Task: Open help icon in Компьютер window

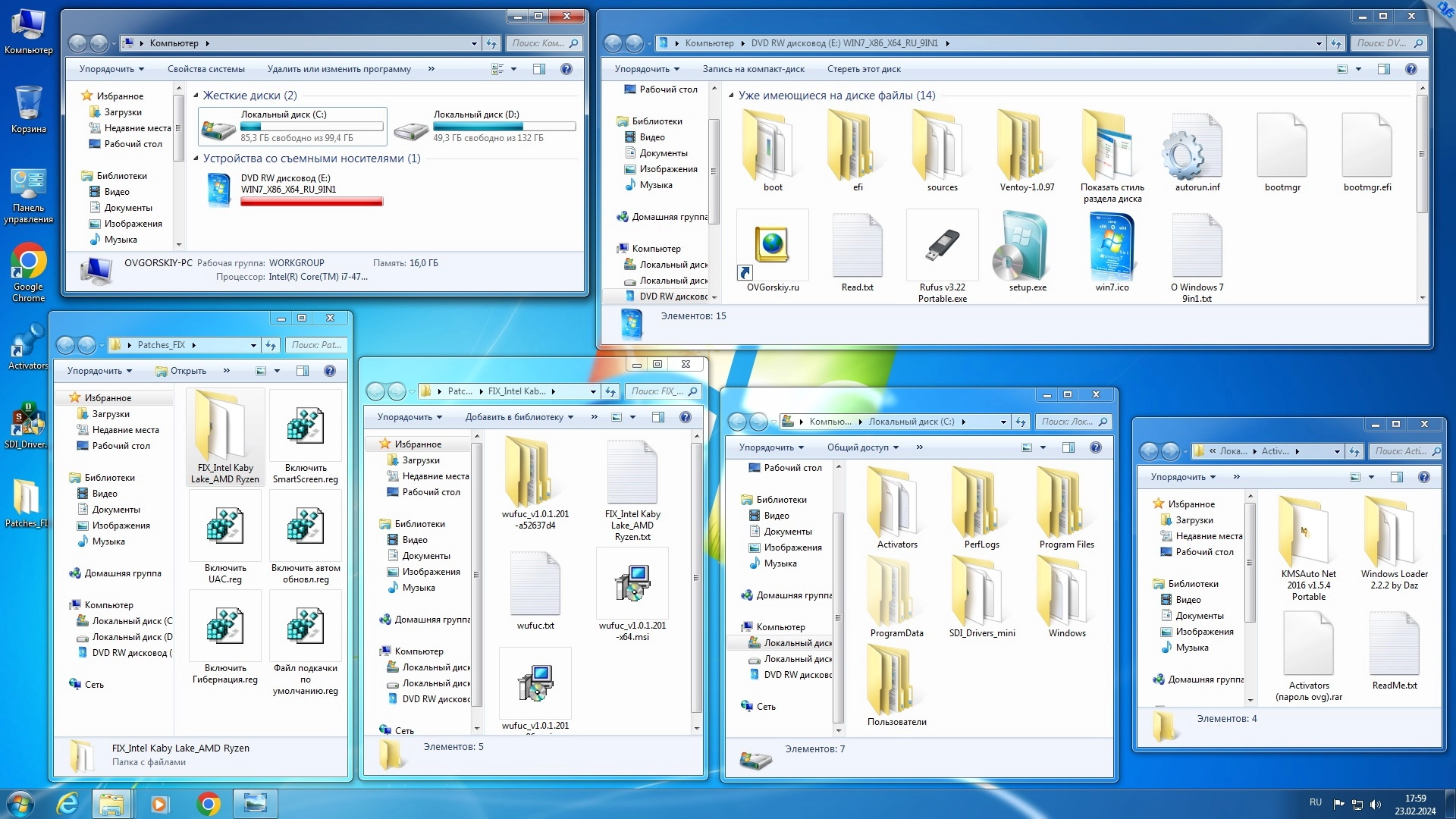Action: (566, 69)
